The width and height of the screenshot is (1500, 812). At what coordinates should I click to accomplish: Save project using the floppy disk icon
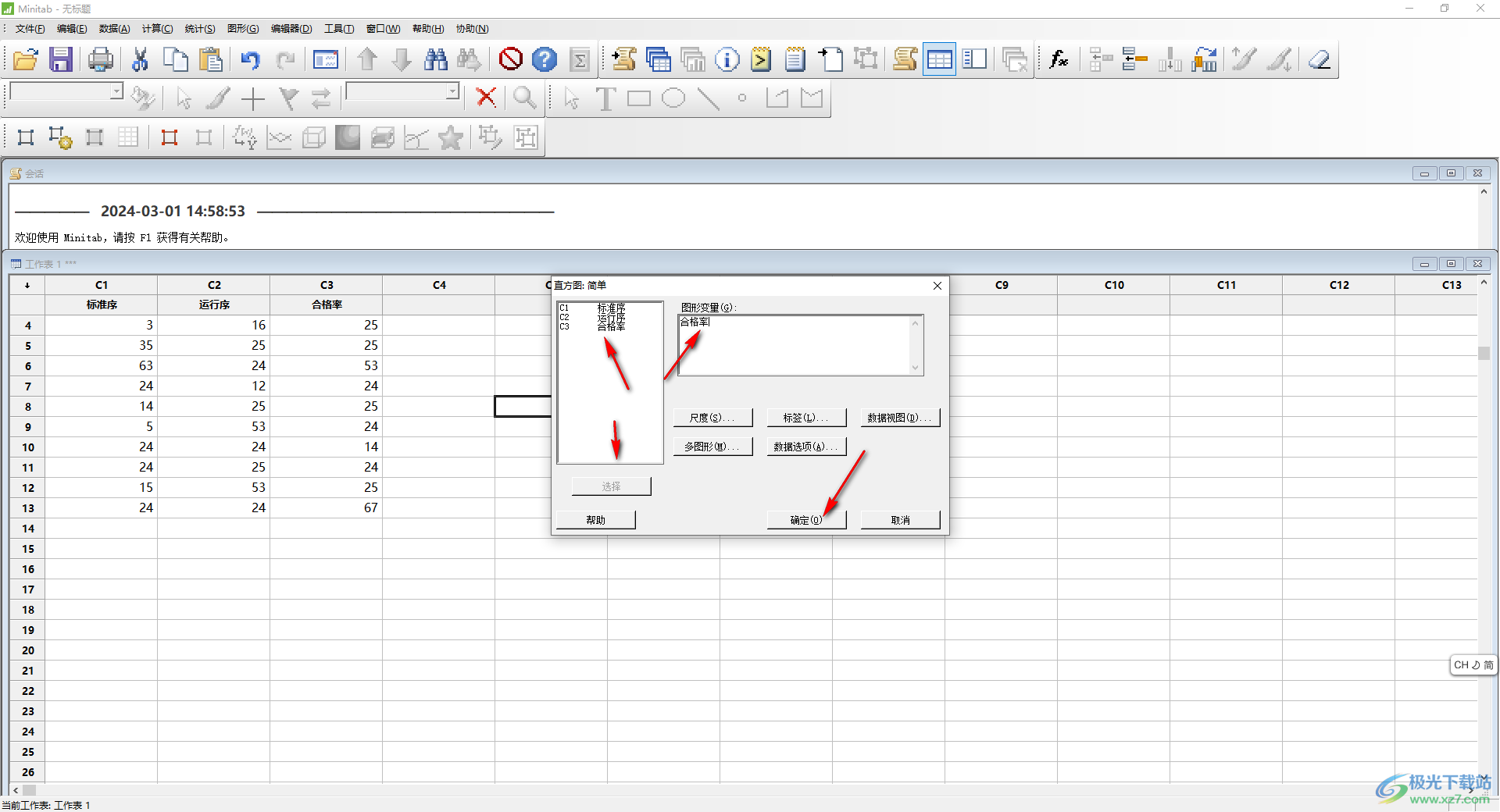pyautogui.click(x=61, y=59)
